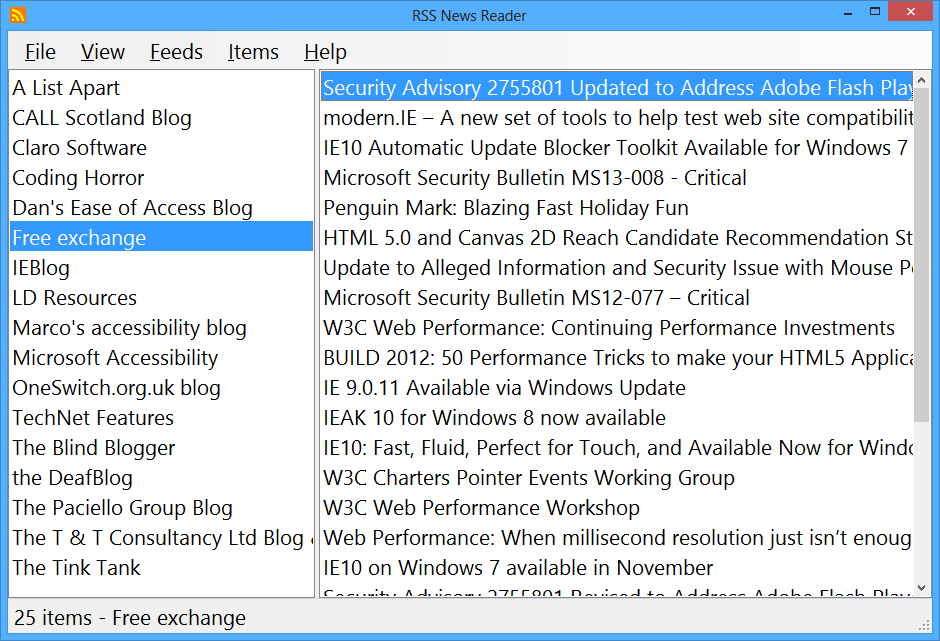Open Penguin Mark: Blazing Fast Holiday Fun
The height and width of the screenshot is (641, 940).
click(x=617, y=207)
